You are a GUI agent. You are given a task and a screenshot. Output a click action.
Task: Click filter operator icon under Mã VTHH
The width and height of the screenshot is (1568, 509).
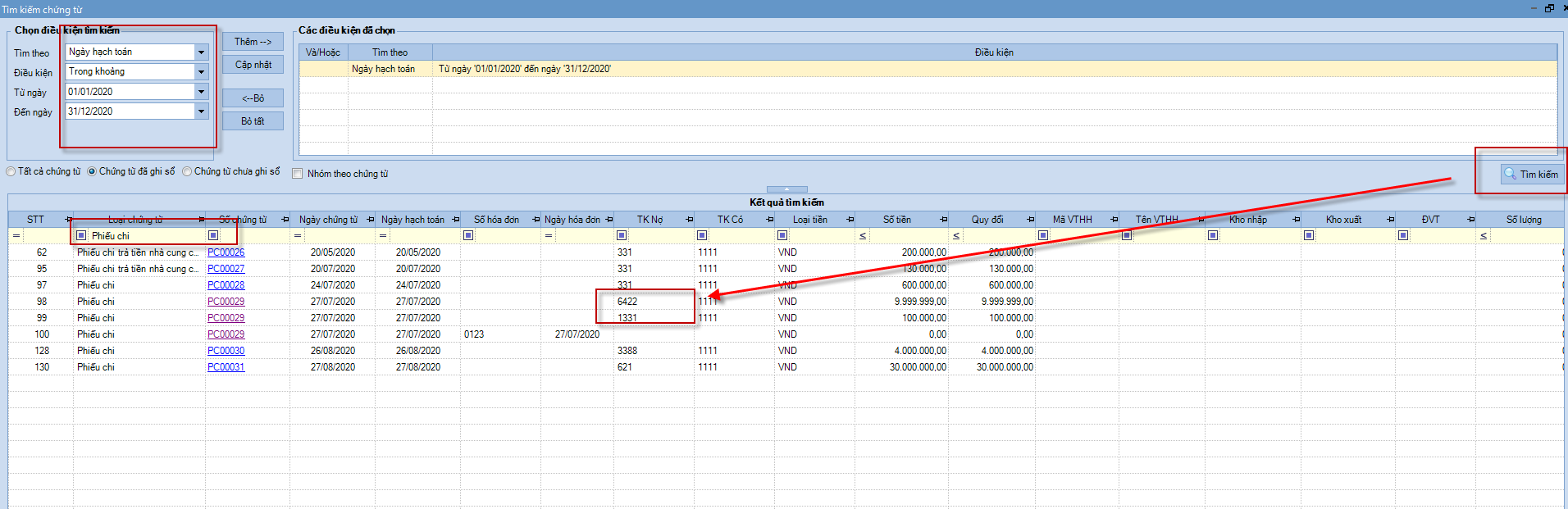click(1043, 235)
